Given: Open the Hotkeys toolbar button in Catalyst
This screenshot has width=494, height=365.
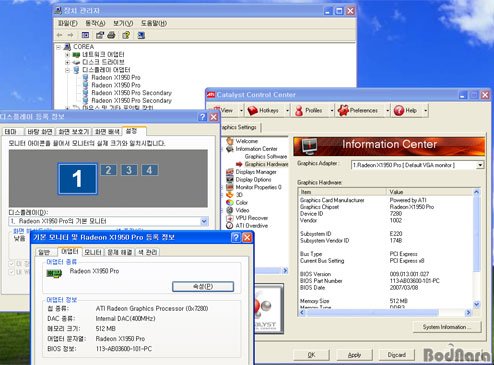Looking at the screenshot, I should [263, 110].
